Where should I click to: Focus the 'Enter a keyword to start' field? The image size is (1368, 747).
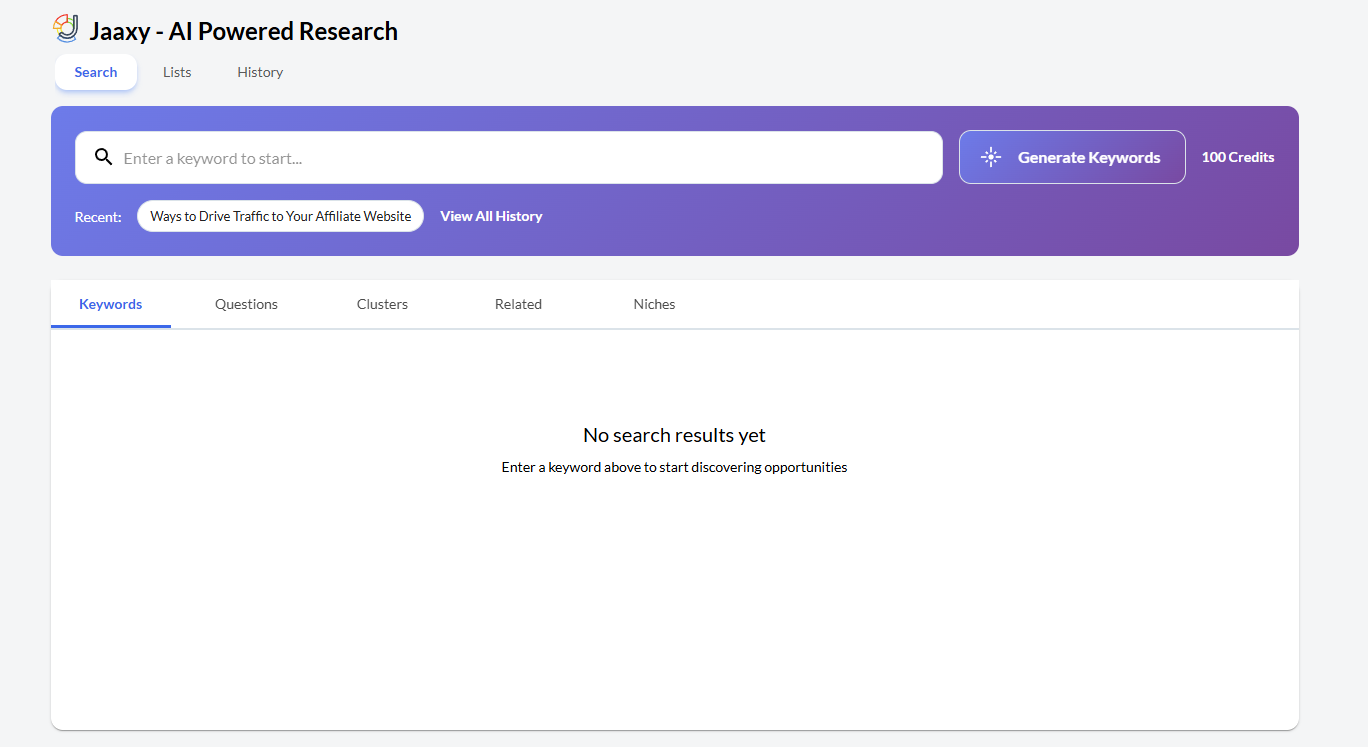[x=520, y=158]
